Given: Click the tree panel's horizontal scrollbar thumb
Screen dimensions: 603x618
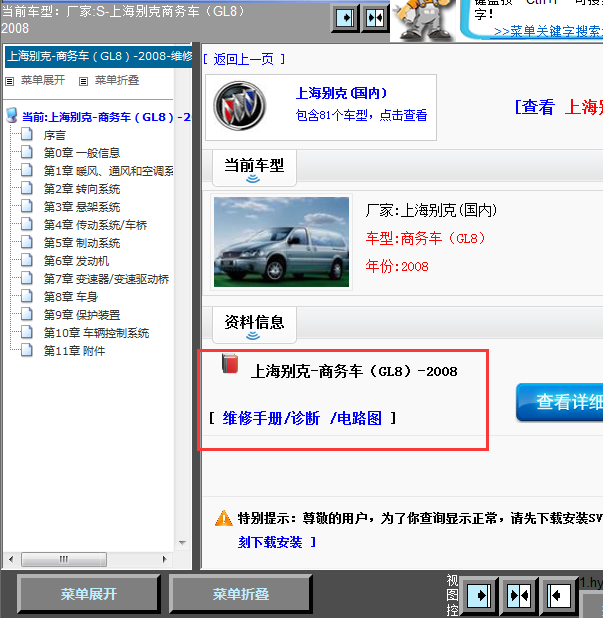Looking at the screenshot, I should 64,559.
